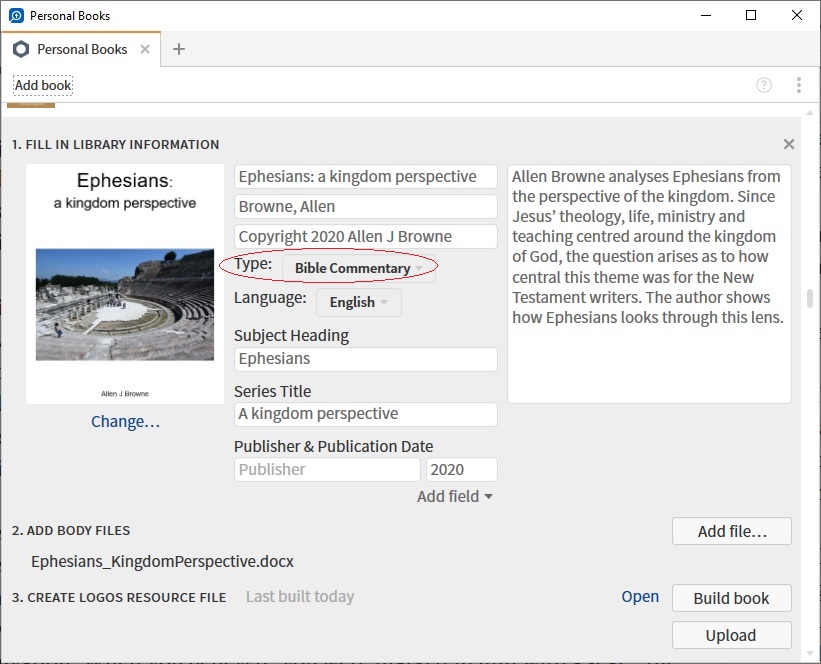This screenshot has height=664, width=821.
Task: Click Change link under the cover image
Action: click(x=125, y=421)
